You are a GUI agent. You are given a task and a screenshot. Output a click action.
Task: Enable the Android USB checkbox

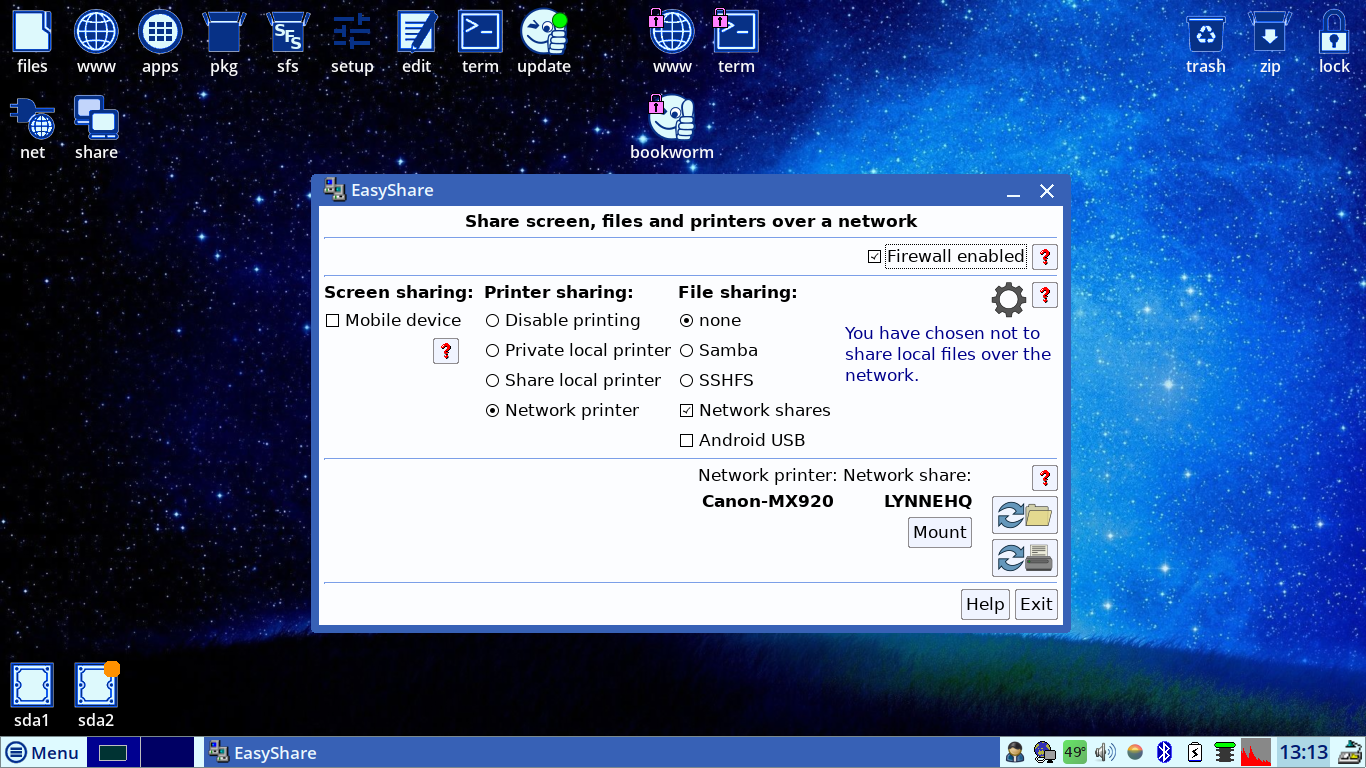click(x=686, y=441)
